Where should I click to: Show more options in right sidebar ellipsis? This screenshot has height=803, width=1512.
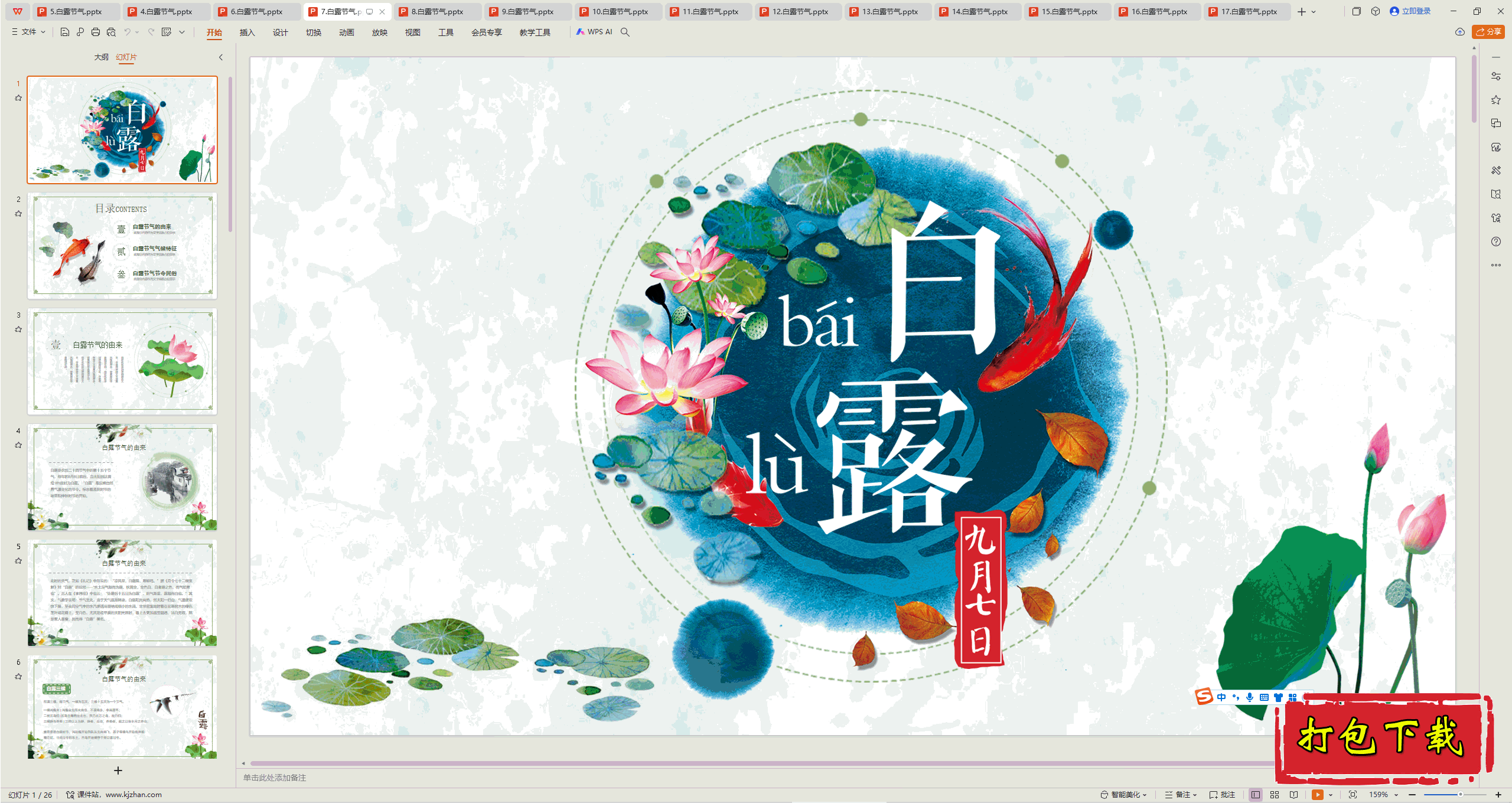(x=1496, y=265)
